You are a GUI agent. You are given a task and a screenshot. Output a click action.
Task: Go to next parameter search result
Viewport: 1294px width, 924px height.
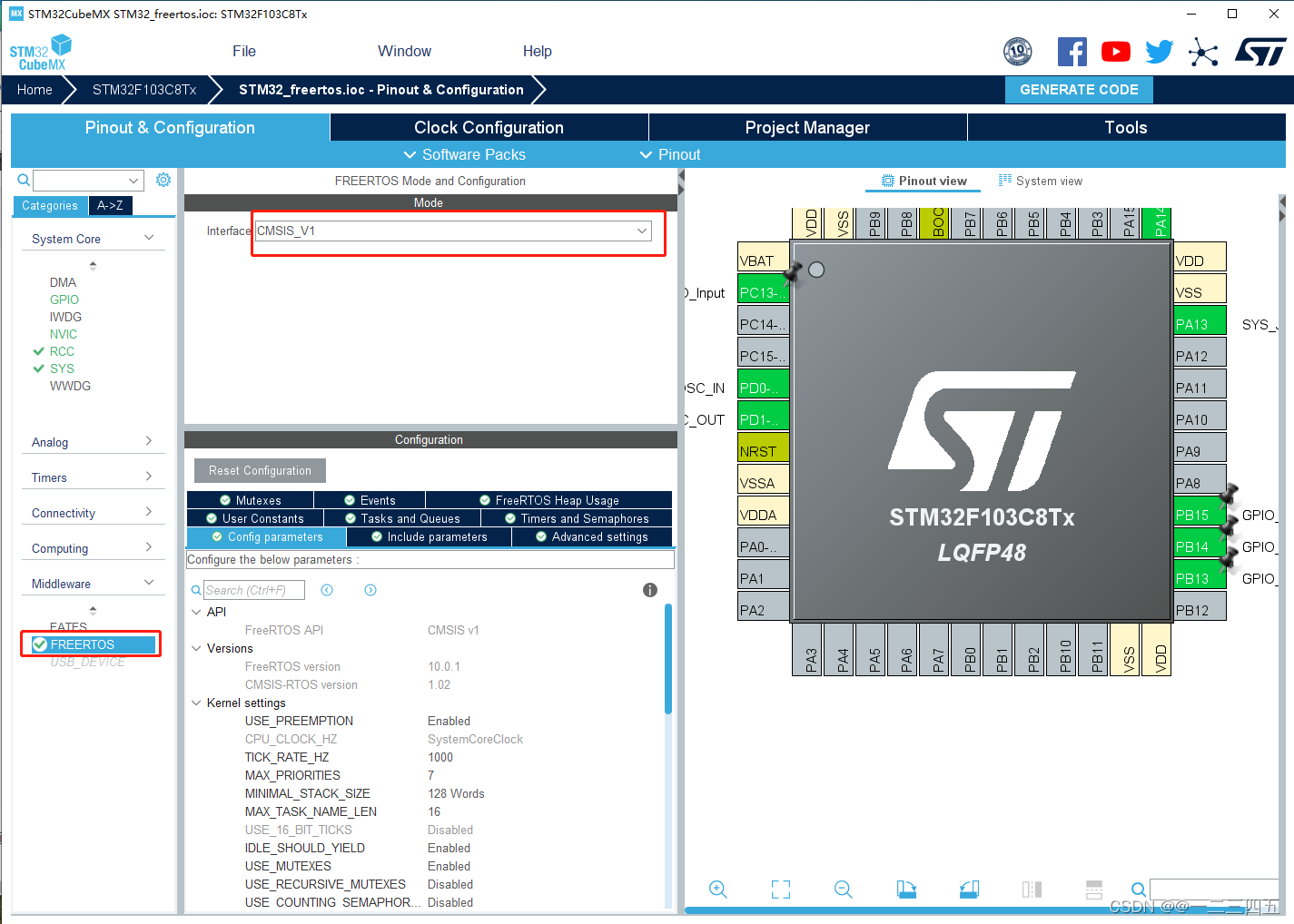tap(370, 590)
